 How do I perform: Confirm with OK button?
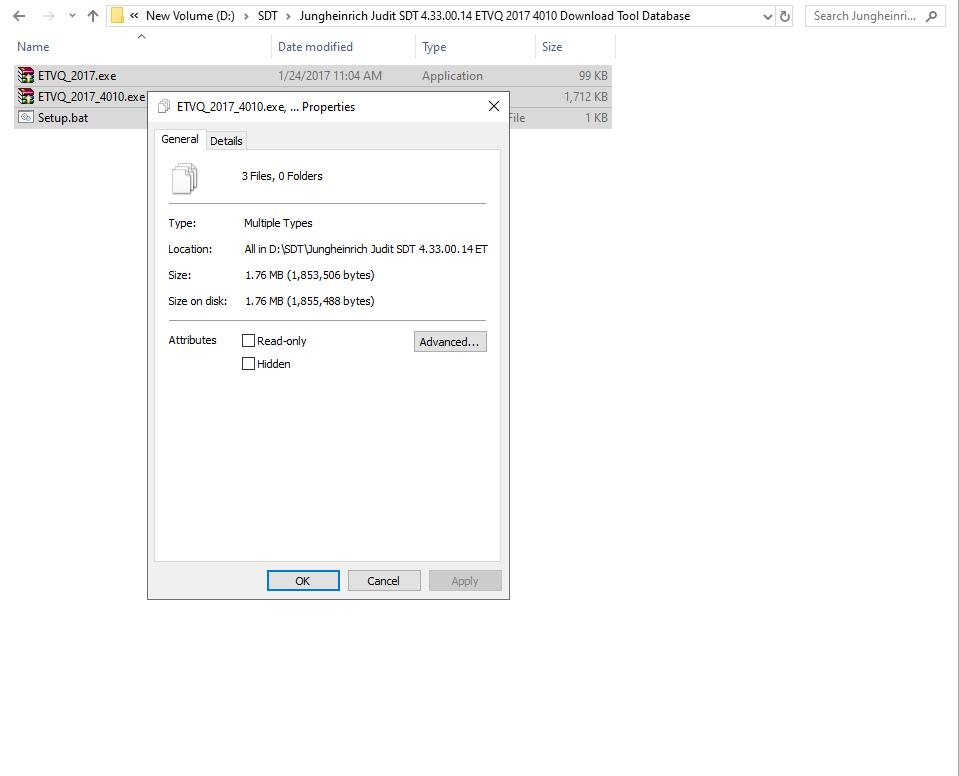coord(303,581)
